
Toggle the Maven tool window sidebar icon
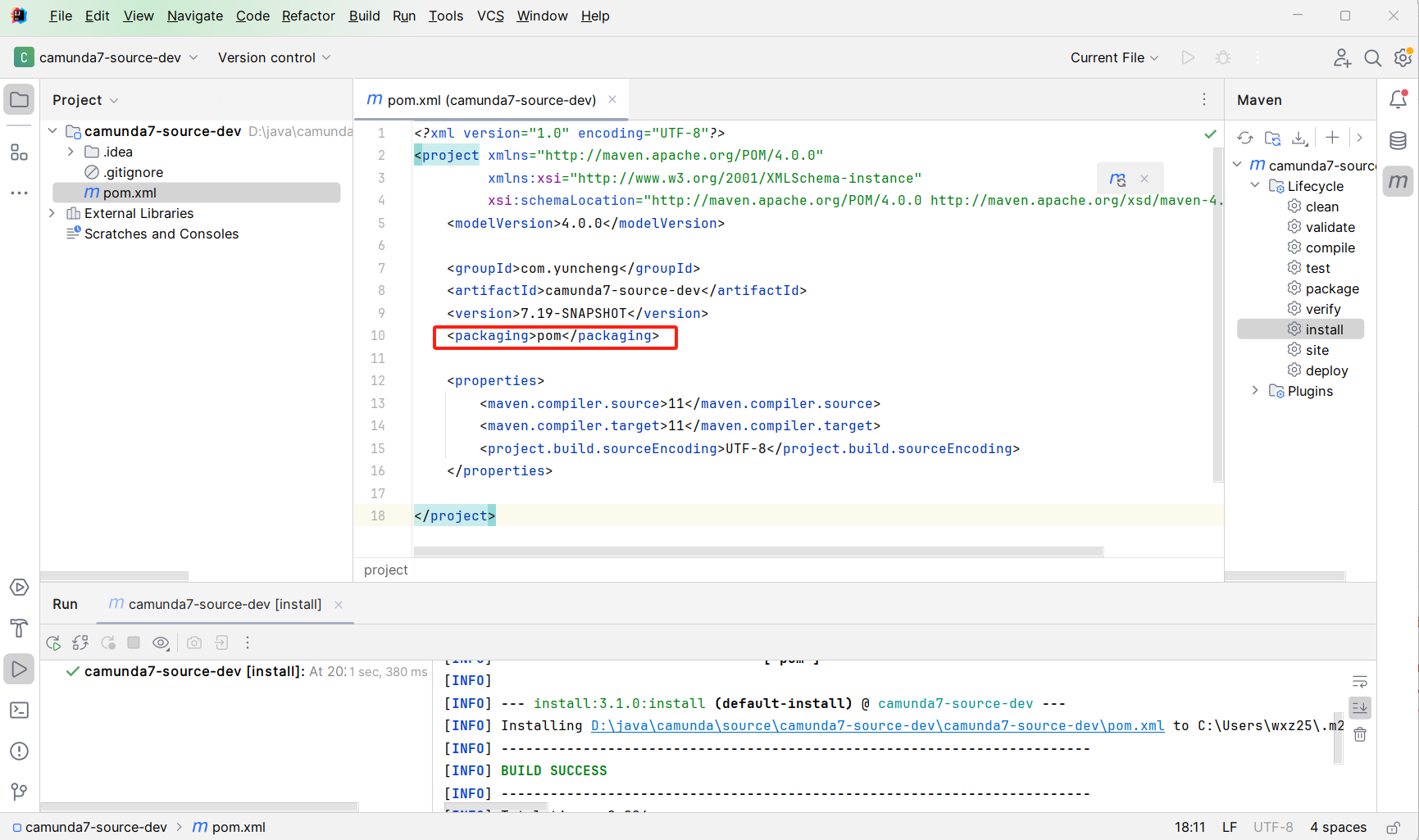tap(1399, 181)
